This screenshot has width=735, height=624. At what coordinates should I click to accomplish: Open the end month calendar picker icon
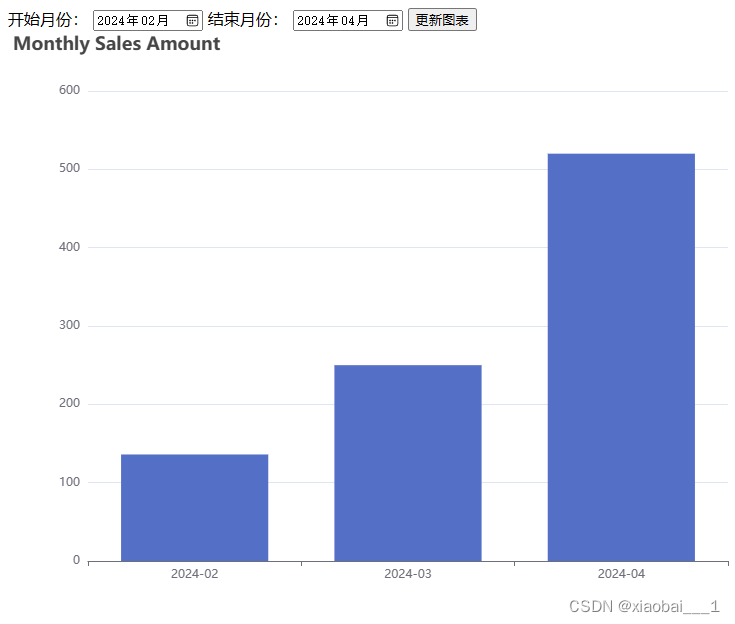click(392, 20)
